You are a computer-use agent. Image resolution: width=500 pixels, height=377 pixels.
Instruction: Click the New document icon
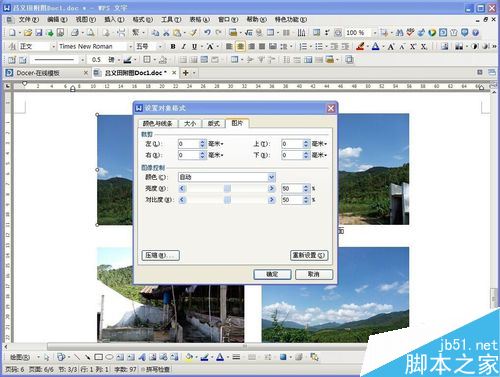12,32
